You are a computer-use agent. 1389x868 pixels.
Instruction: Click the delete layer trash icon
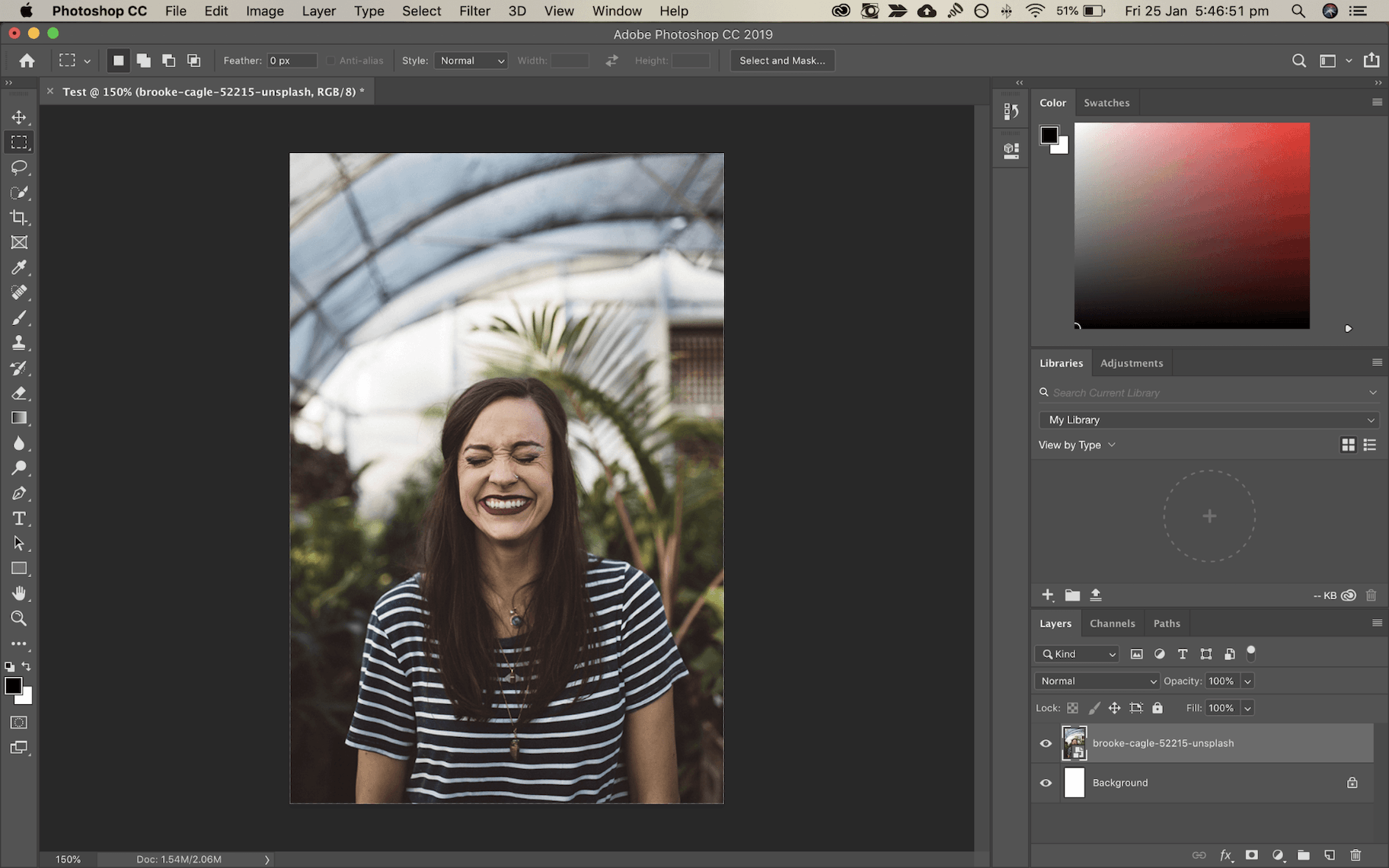[x=1355, y=855]
